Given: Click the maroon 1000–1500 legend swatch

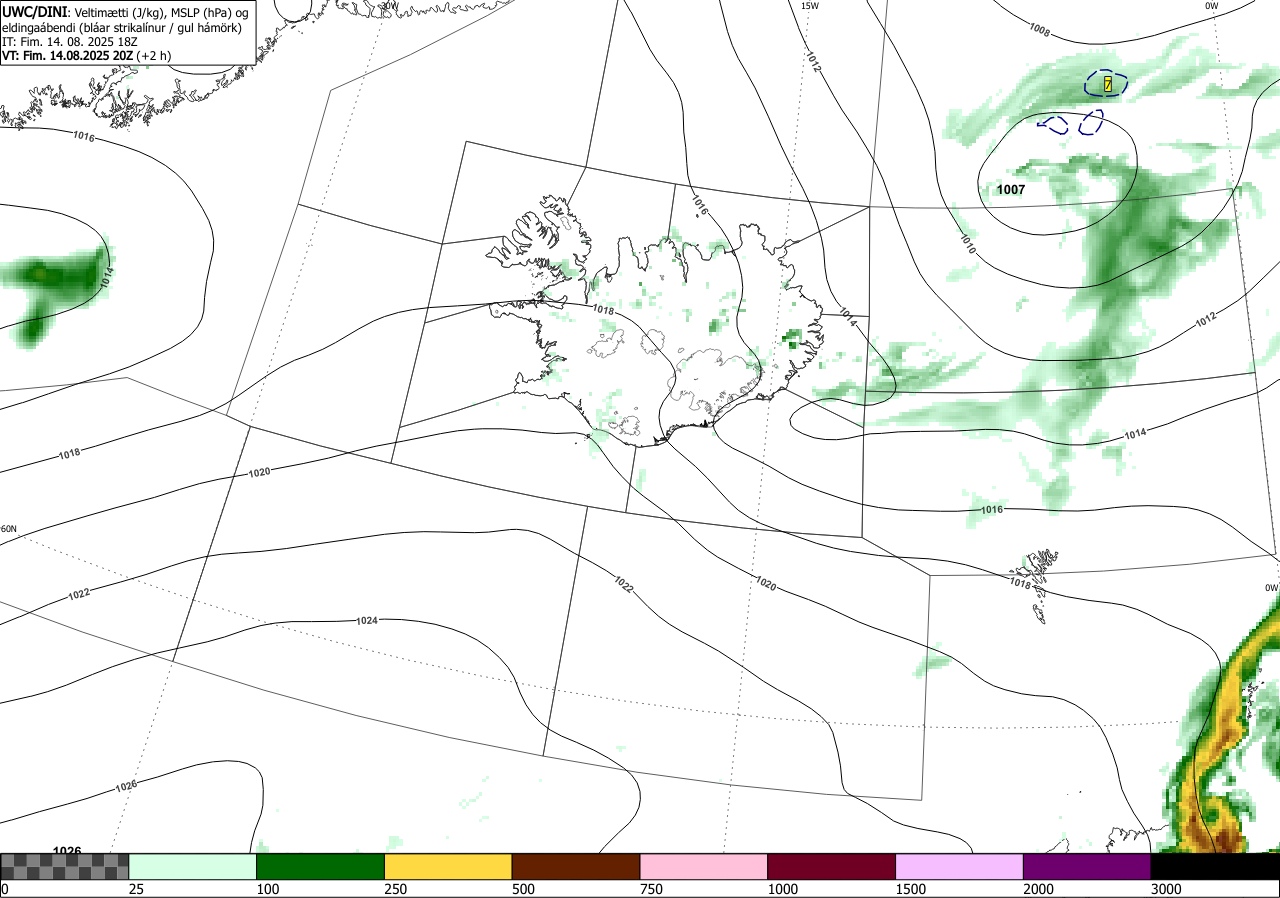Looking at the screenshot, I should click(832, 866).
